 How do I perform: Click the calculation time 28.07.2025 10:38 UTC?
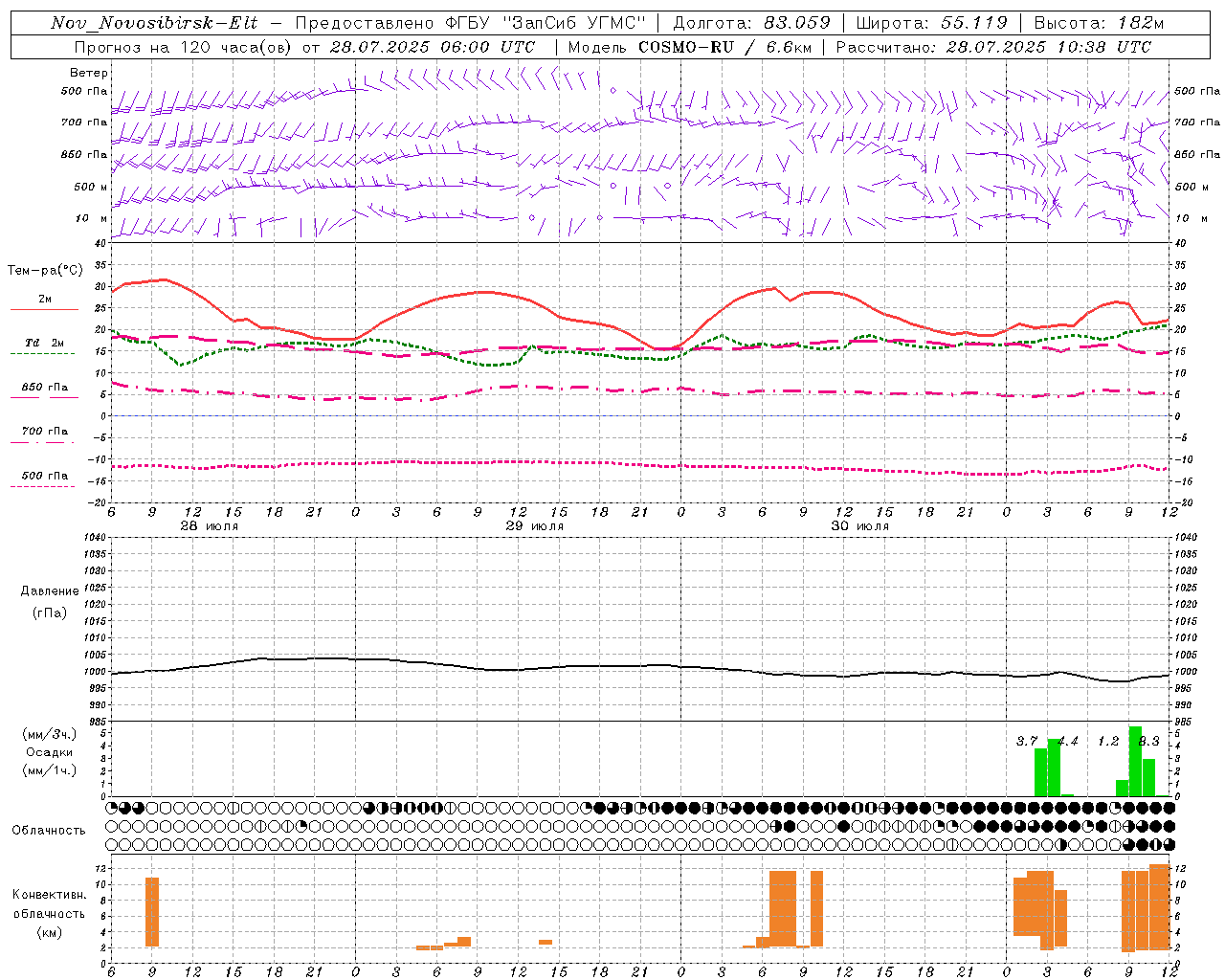(1048, 47)
